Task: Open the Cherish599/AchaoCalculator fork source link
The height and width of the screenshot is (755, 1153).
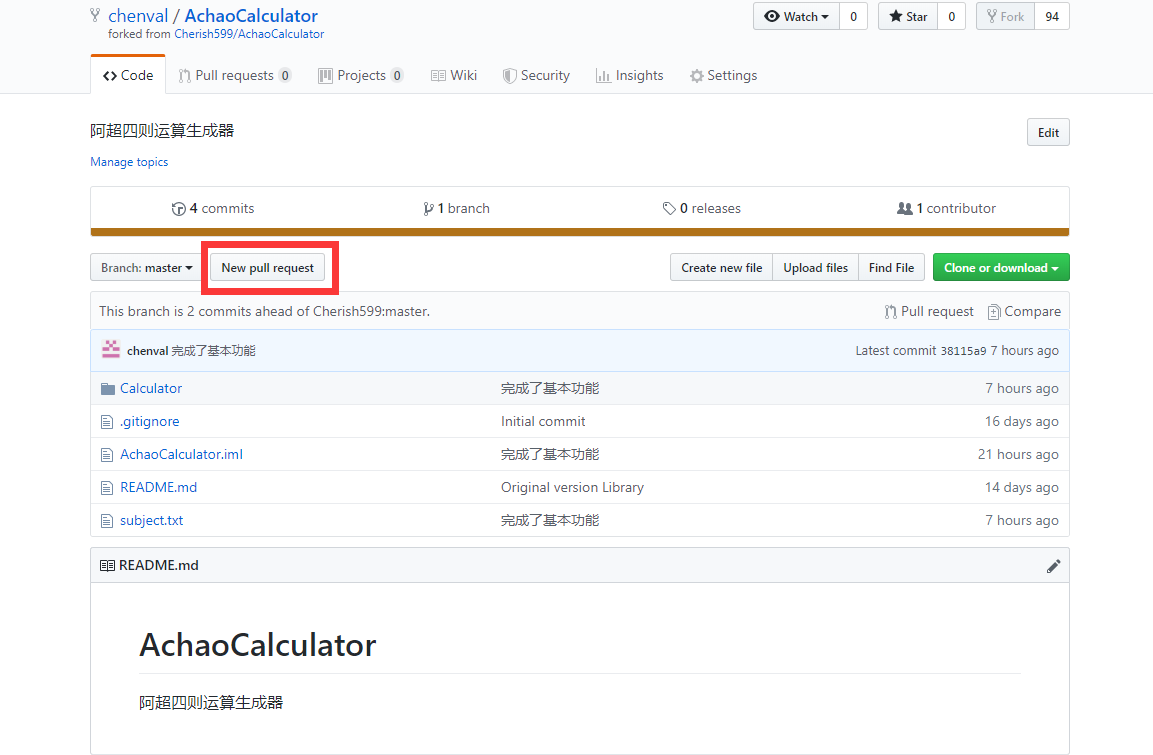Action: tap(249, 34)
